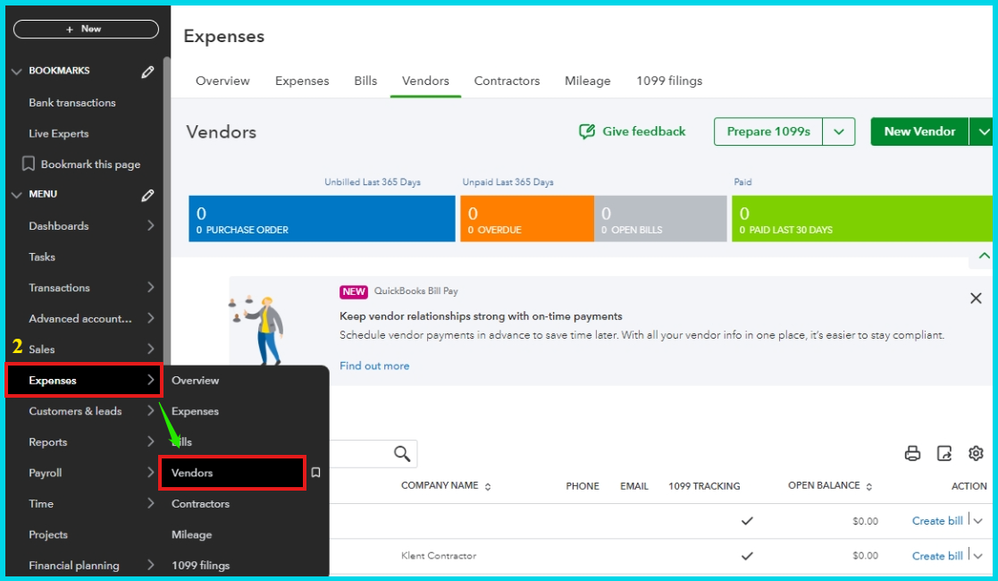The width and height of the screenshot is (998, 581).
Task: Filter by orange Overdue bar
Action: 527,219
